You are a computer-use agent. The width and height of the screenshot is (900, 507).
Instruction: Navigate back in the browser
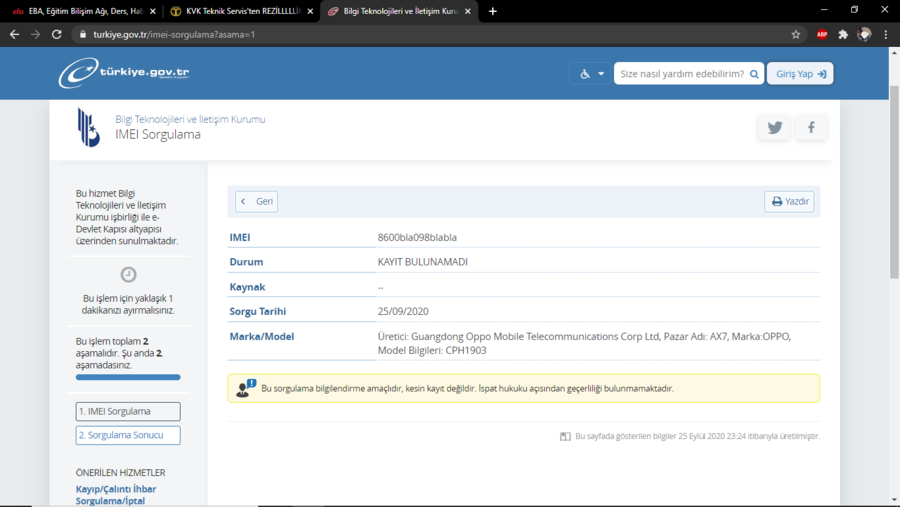point(14,34)
